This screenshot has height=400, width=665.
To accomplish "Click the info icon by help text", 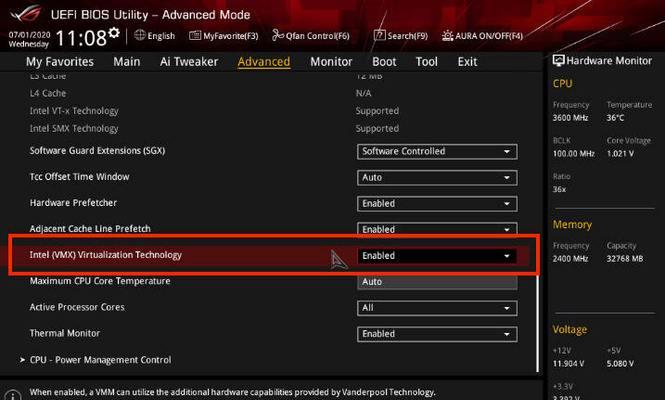I will [x=13, y=395].
